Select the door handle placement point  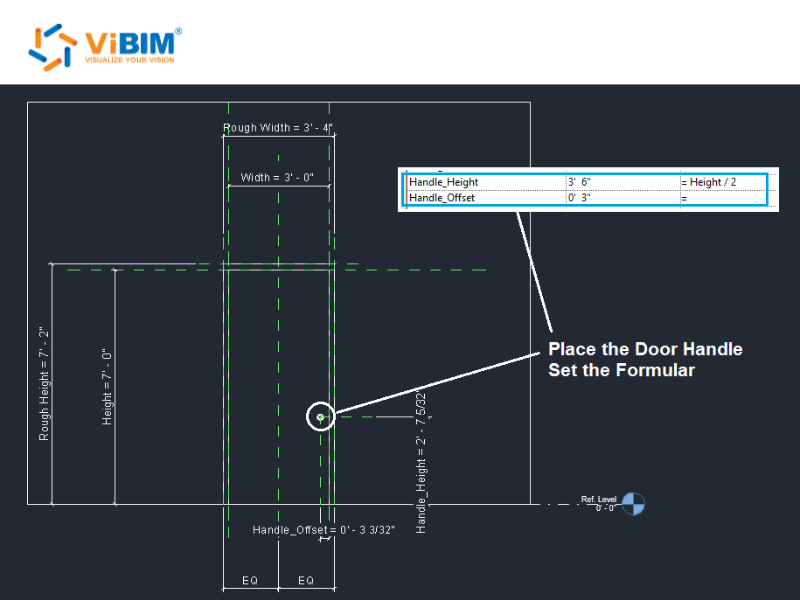click(320, 417)
